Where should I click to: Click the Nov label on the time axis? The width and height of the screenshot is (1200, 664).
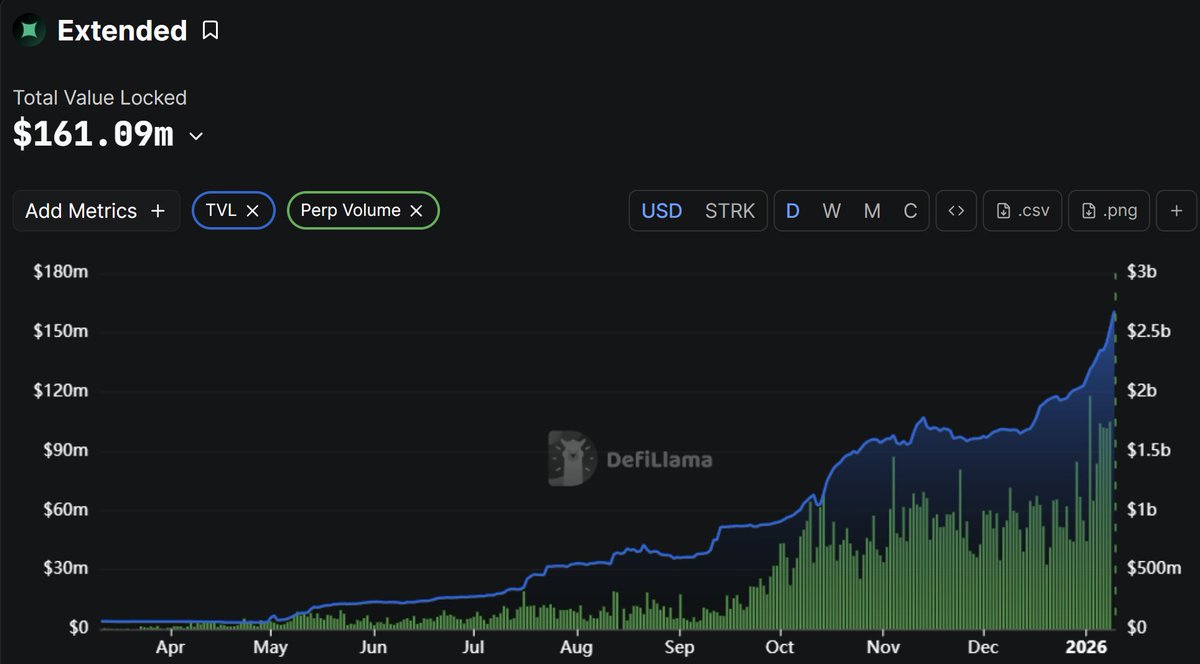883,647
